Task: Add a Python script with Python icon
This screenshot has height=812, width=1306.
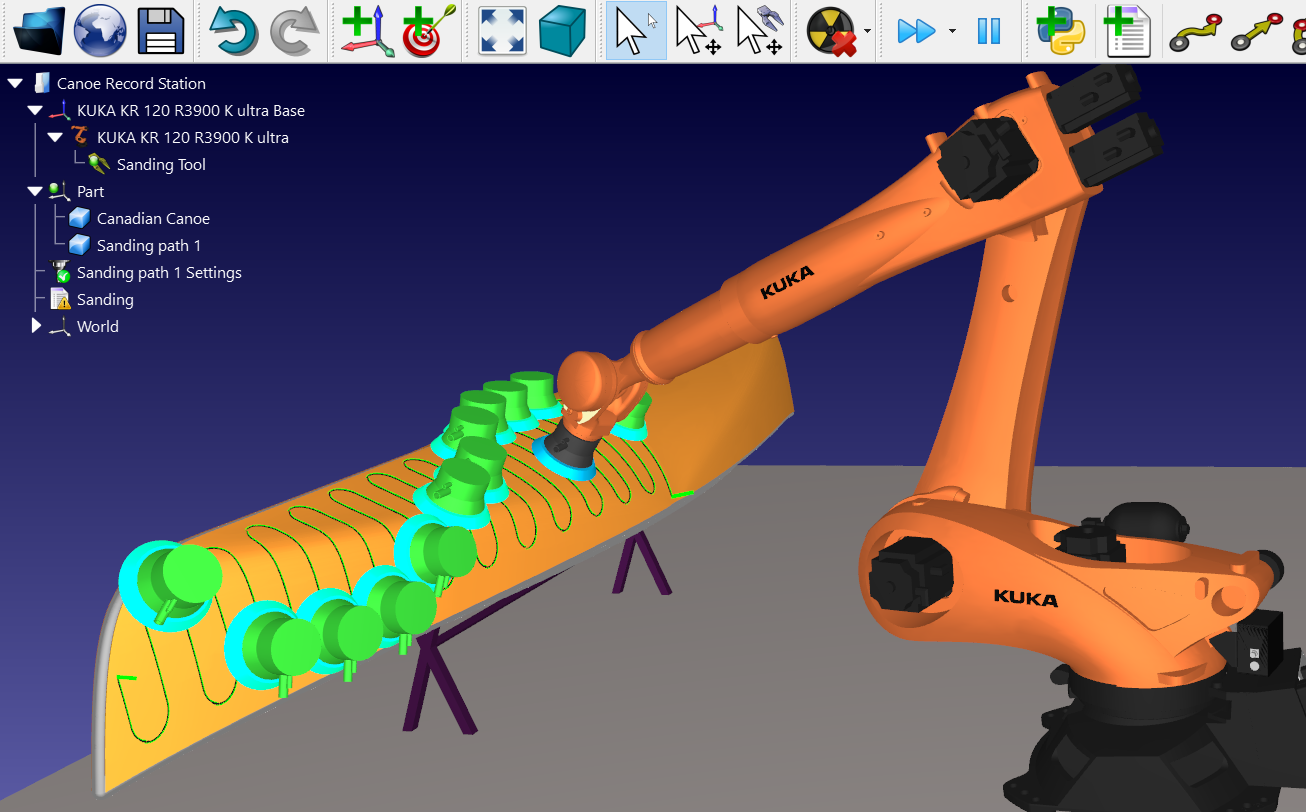Action: click(1061, 31)
